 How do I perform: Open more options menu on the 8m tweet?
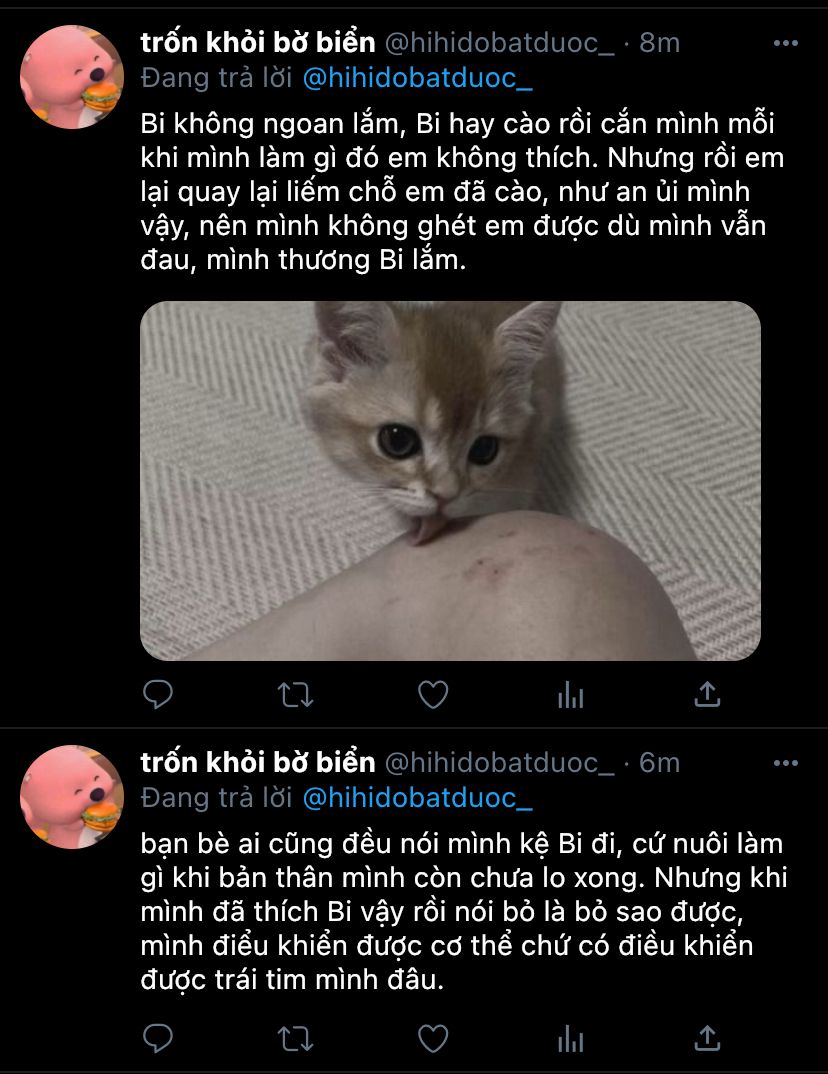[x=786, y=43]
